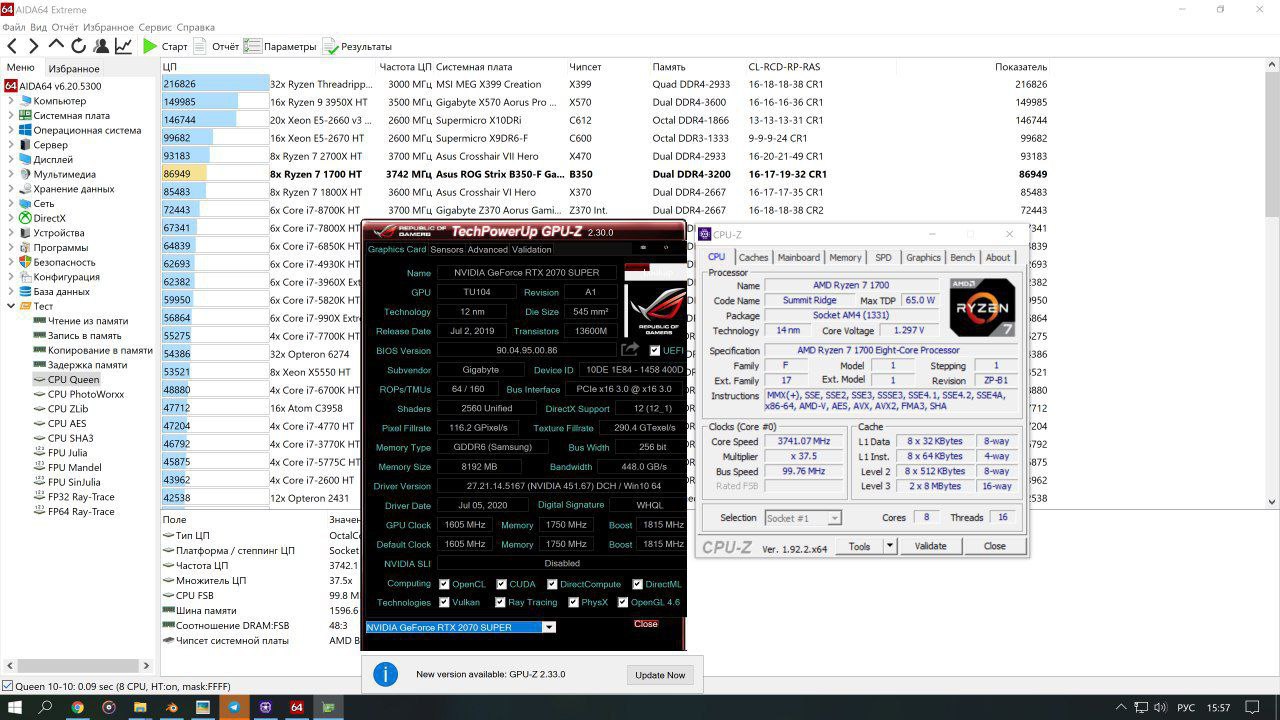Collapse the Тест tree node

click(x=11, y=306)
